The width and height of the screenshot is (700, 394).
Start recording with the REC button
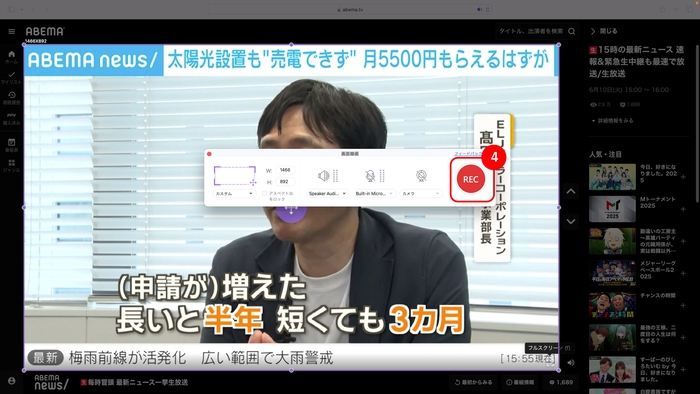coord(471,179)
